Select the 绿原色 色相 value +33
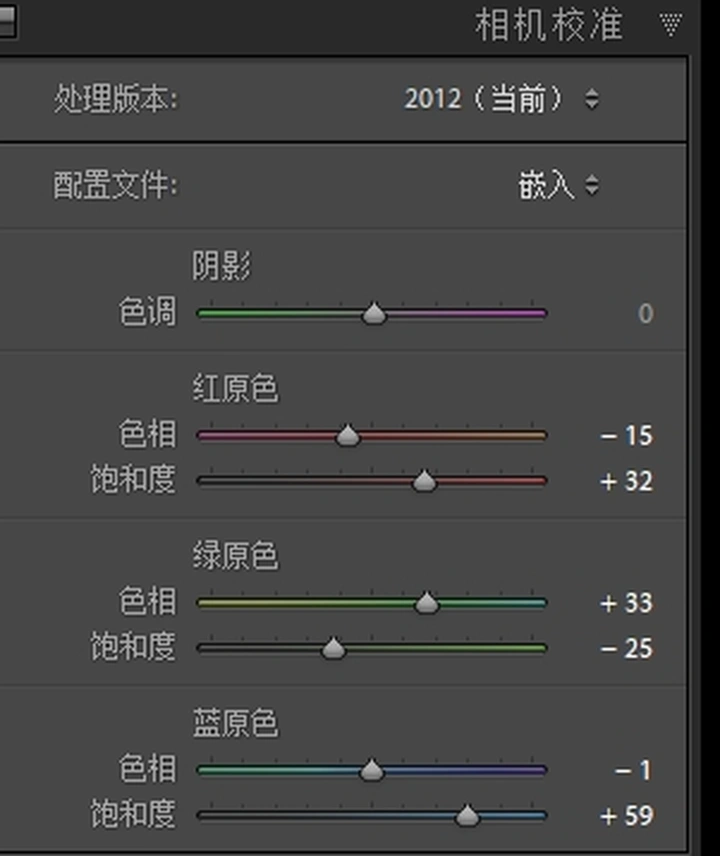The width and height of the screenshot is (720, 856). tap(626, 603)
